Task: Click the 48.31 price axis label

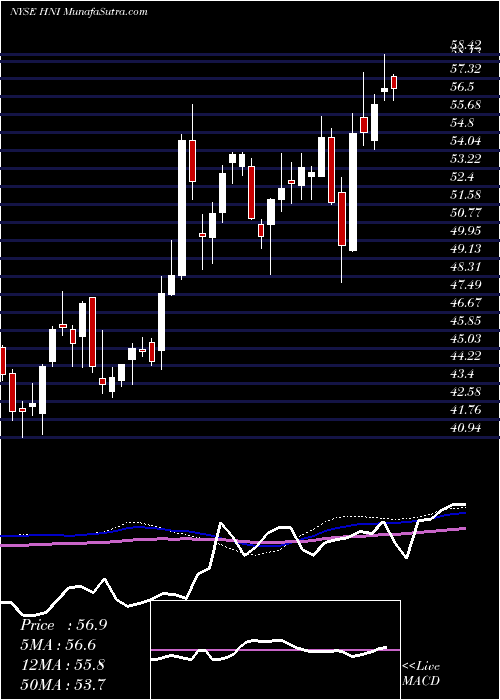Action: (466, 267)
